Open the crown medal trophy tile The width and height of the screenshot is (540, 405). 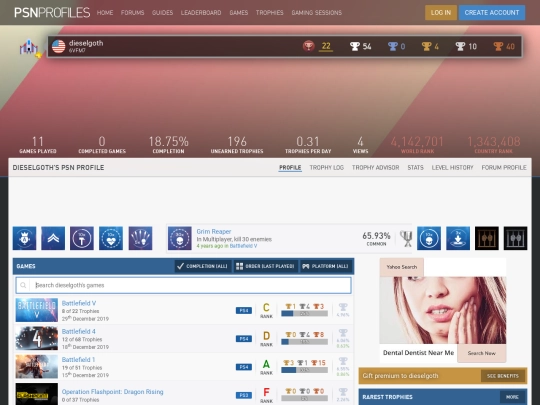pyautogui.click(x=24, y=238)
